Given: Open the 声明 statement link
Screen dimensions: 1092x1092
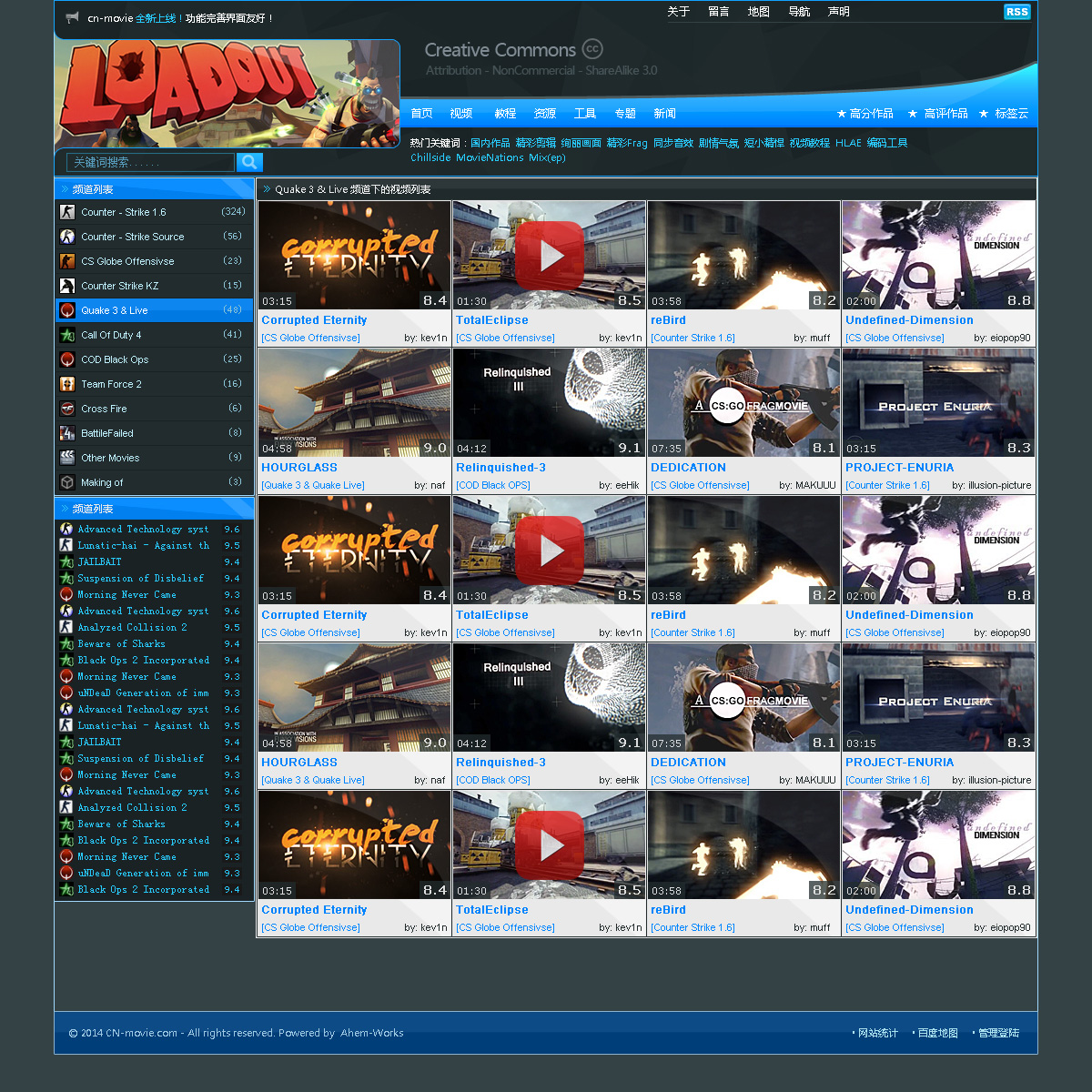Looking at the screenshot, I should [839, 12].
